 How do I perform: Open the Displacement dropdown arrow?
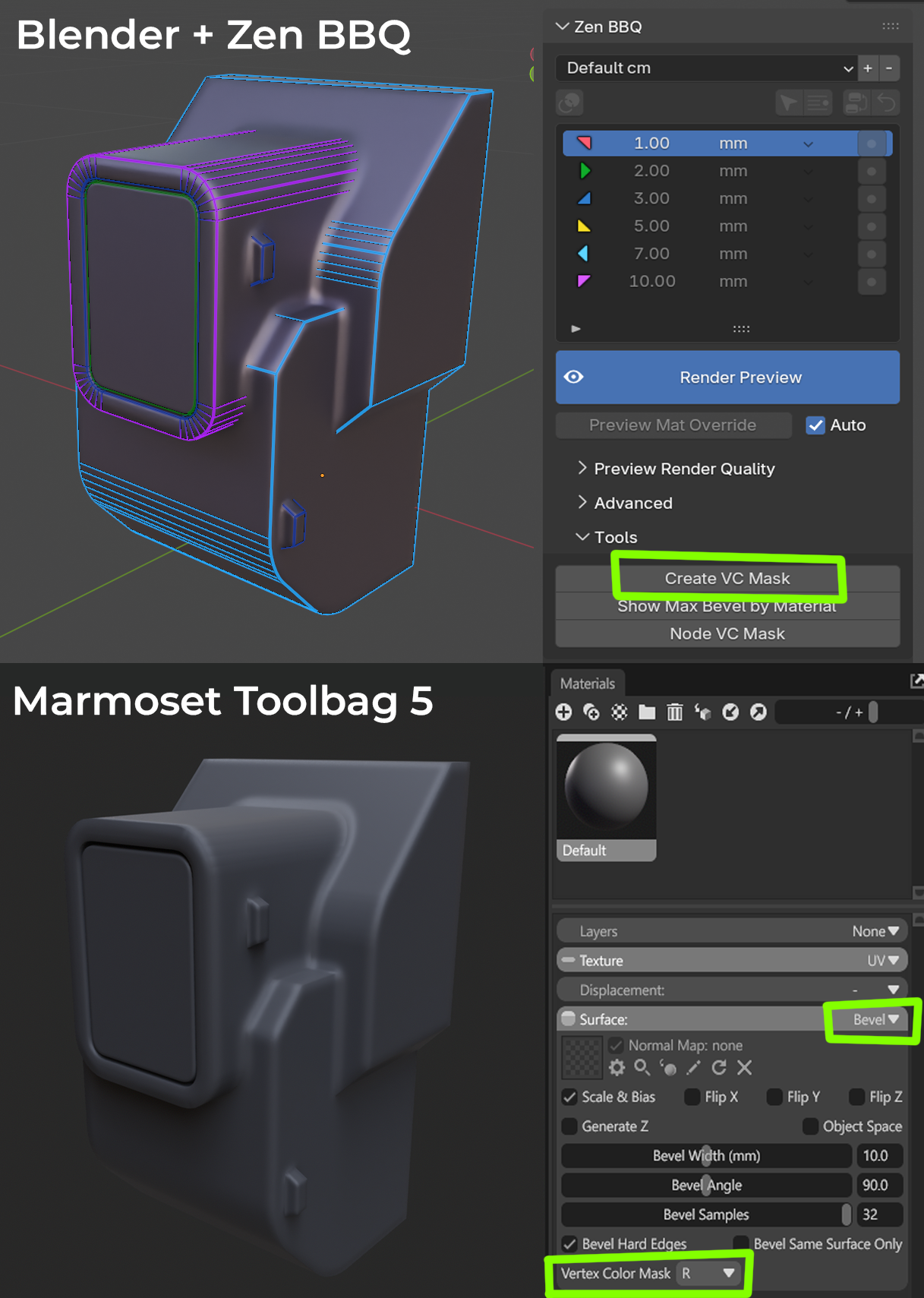(893, 990)
